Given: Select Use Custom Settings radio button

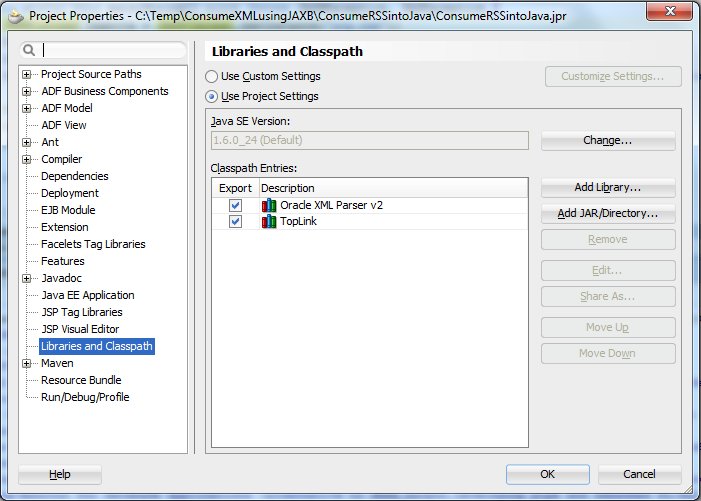Looking at the screenshot, I should [211, 76].
